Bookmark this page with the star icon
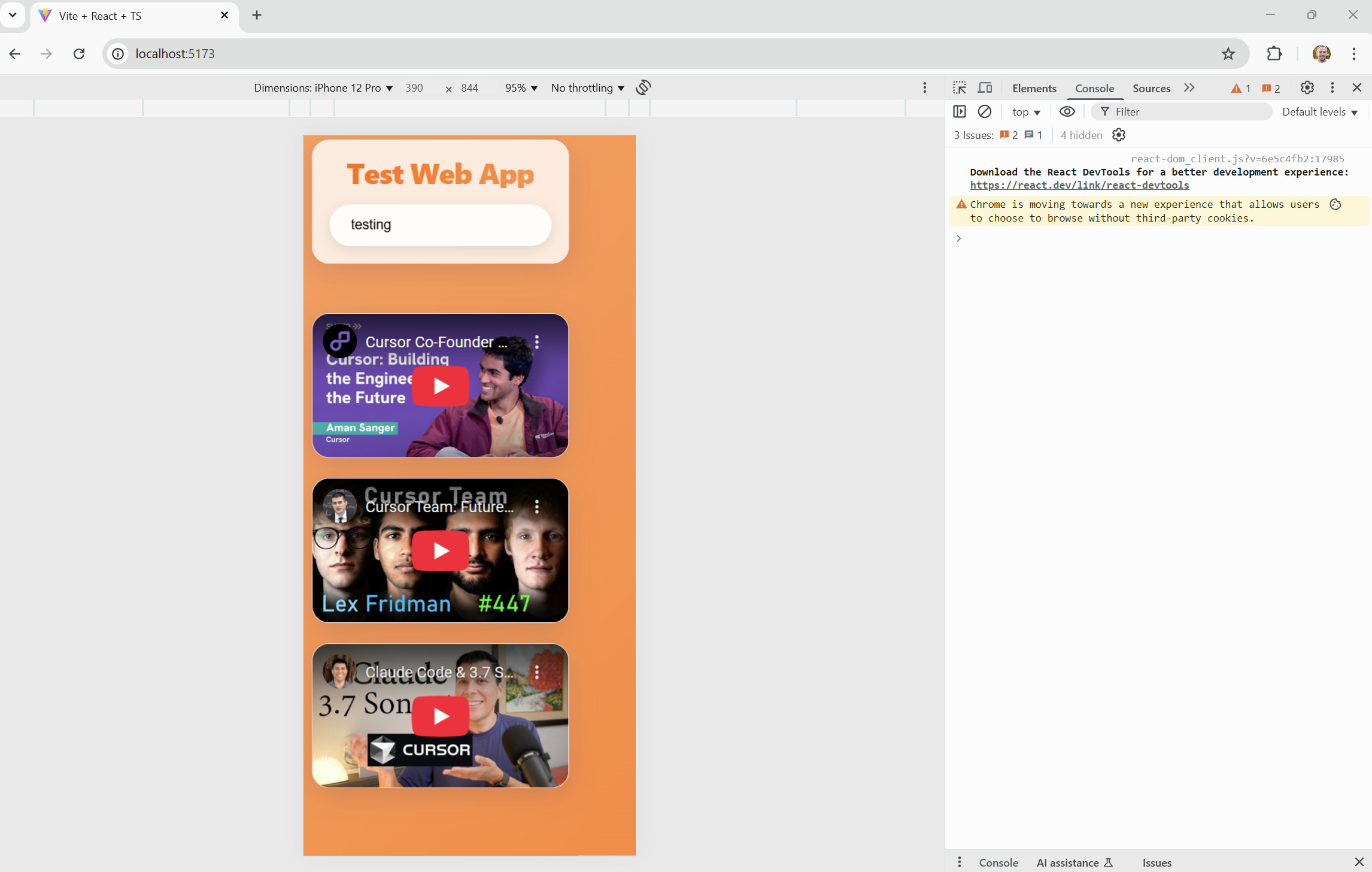This screenshot has height=872, width=1372. click(x=1228, y=54)
